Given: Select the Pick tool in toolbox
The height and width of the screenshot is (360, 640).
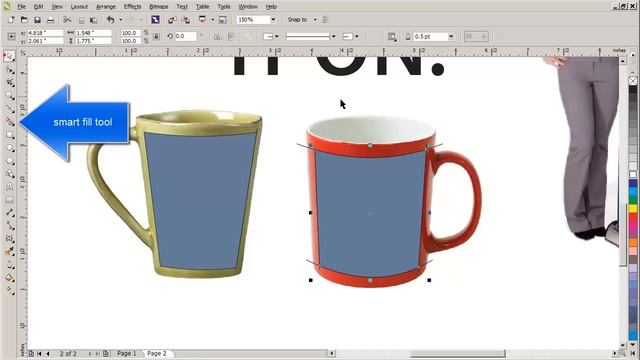Looking at the screenshot, I should [9, 56].
